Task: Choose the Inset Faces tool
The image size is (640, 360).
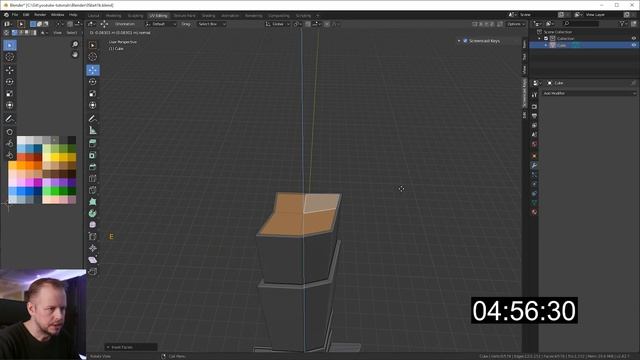Action: click(x=93, y=155)
